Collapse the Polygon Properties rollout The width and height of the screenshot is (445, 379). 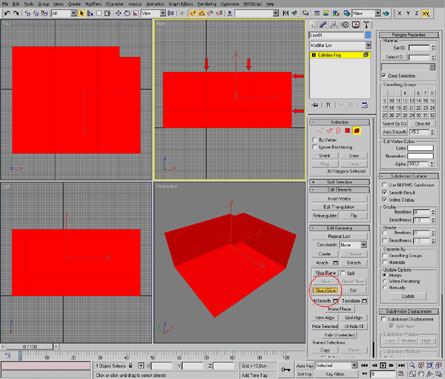[409, 35]
